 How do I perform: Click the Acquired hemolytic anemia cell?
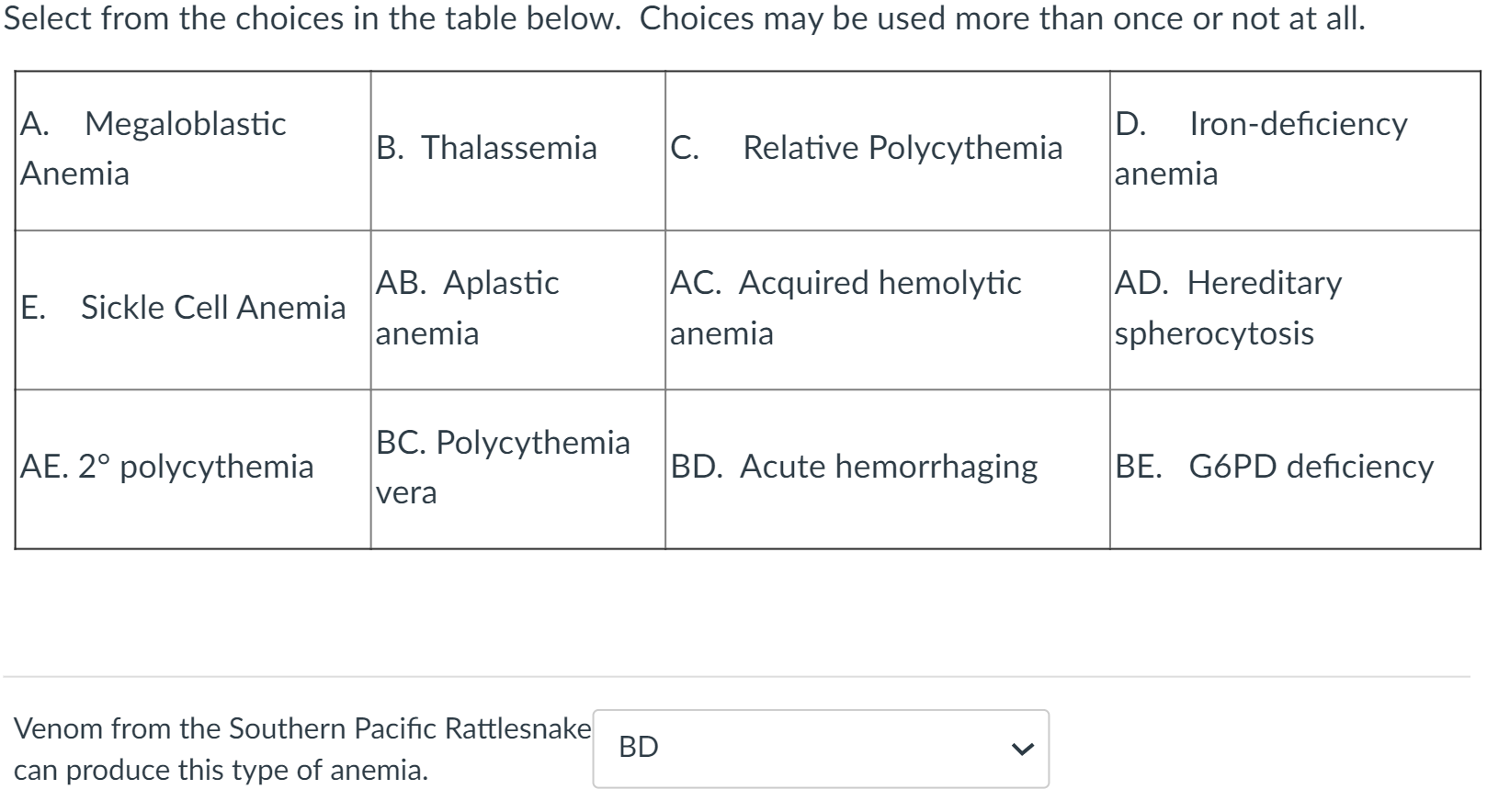(x=887, y=309)
